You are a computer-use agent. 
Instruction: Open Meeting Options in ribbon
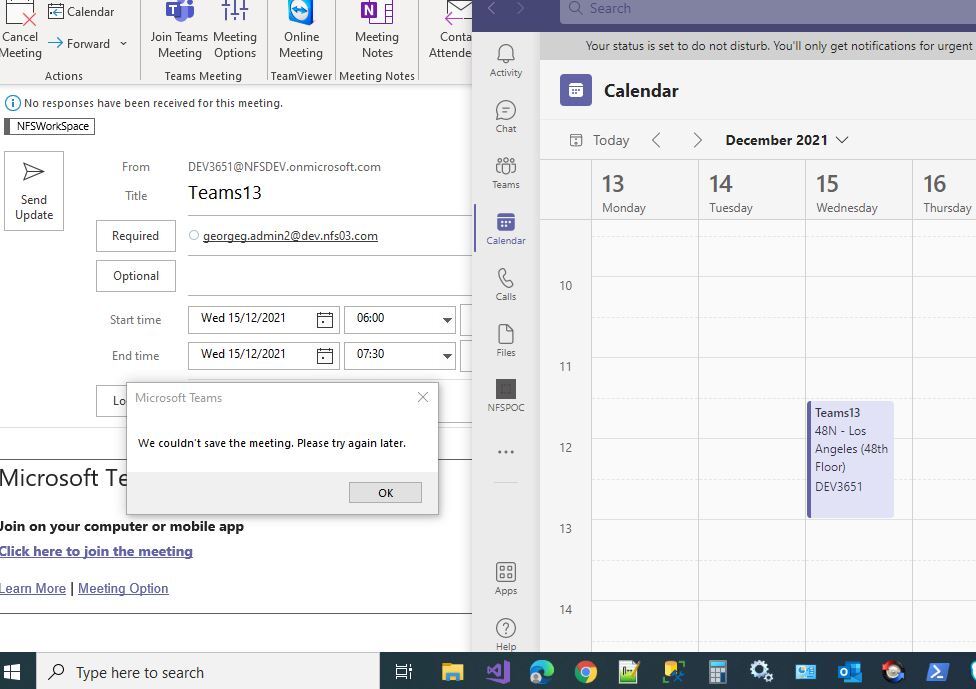pyautogui.click(x=235, y=31)
